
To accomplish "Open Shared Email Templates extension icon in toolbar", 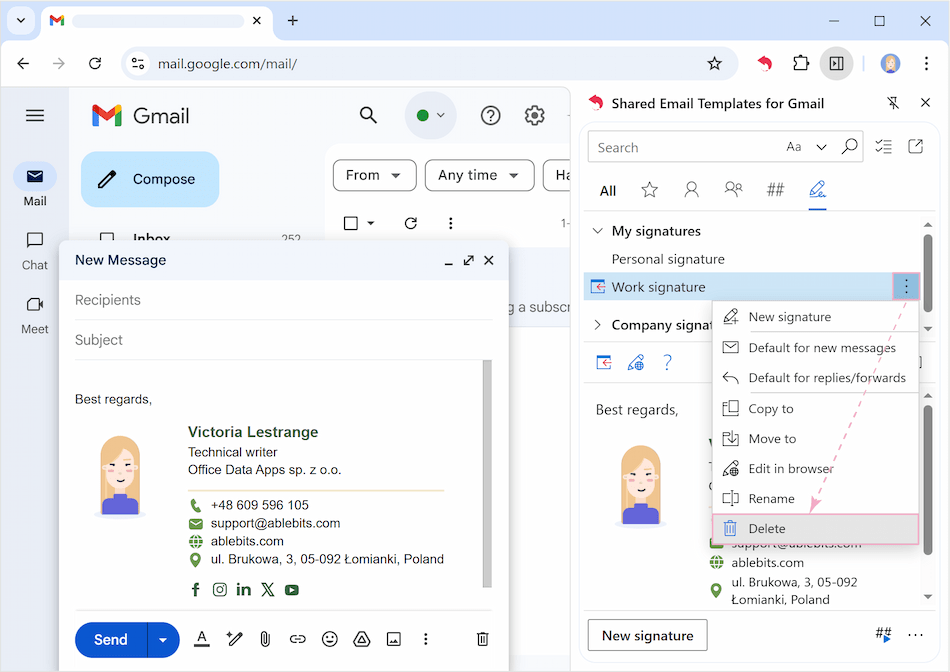I will [765, 63].
